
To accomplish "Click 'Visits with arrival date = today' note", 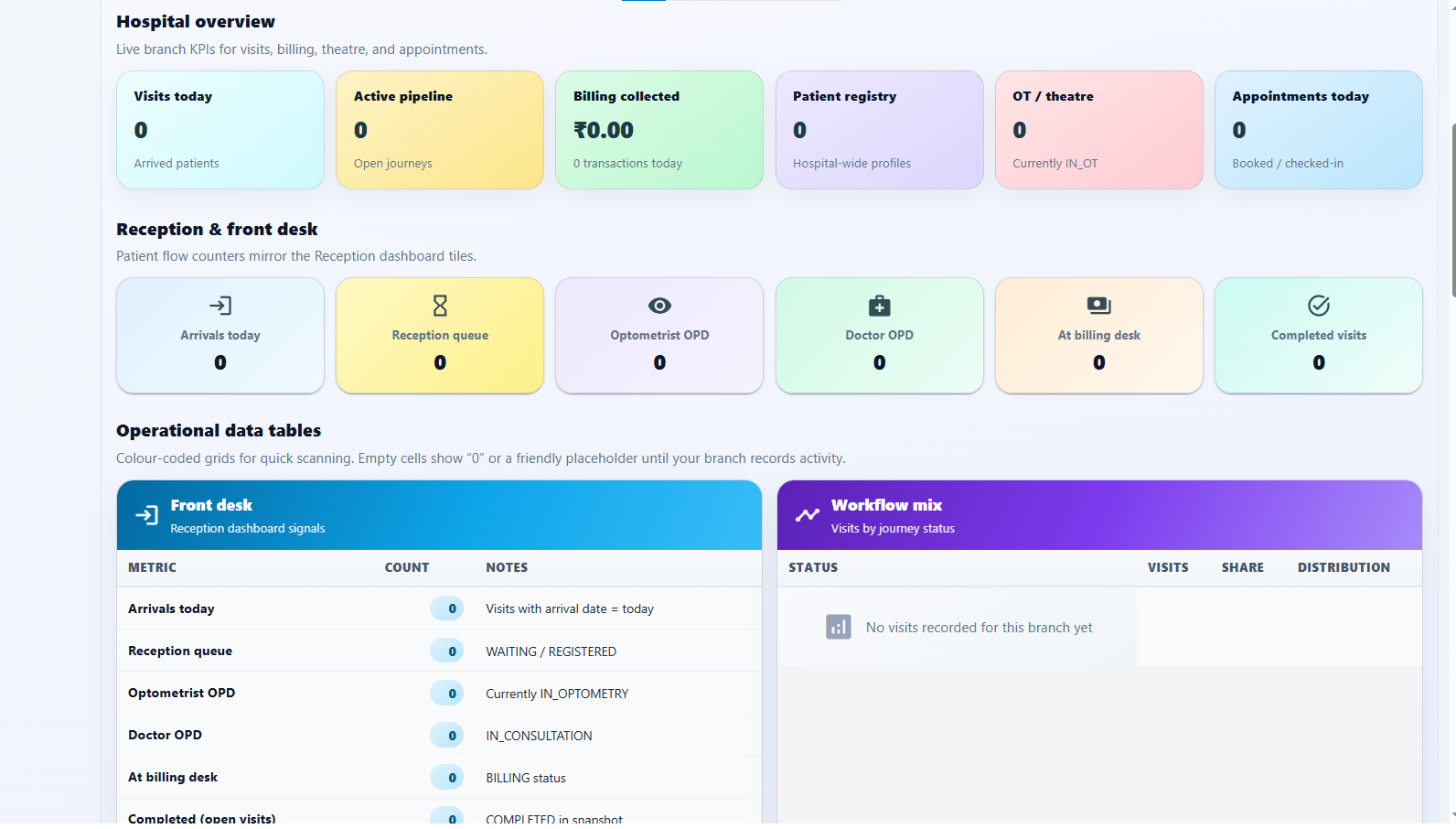I will pos(570,608).
